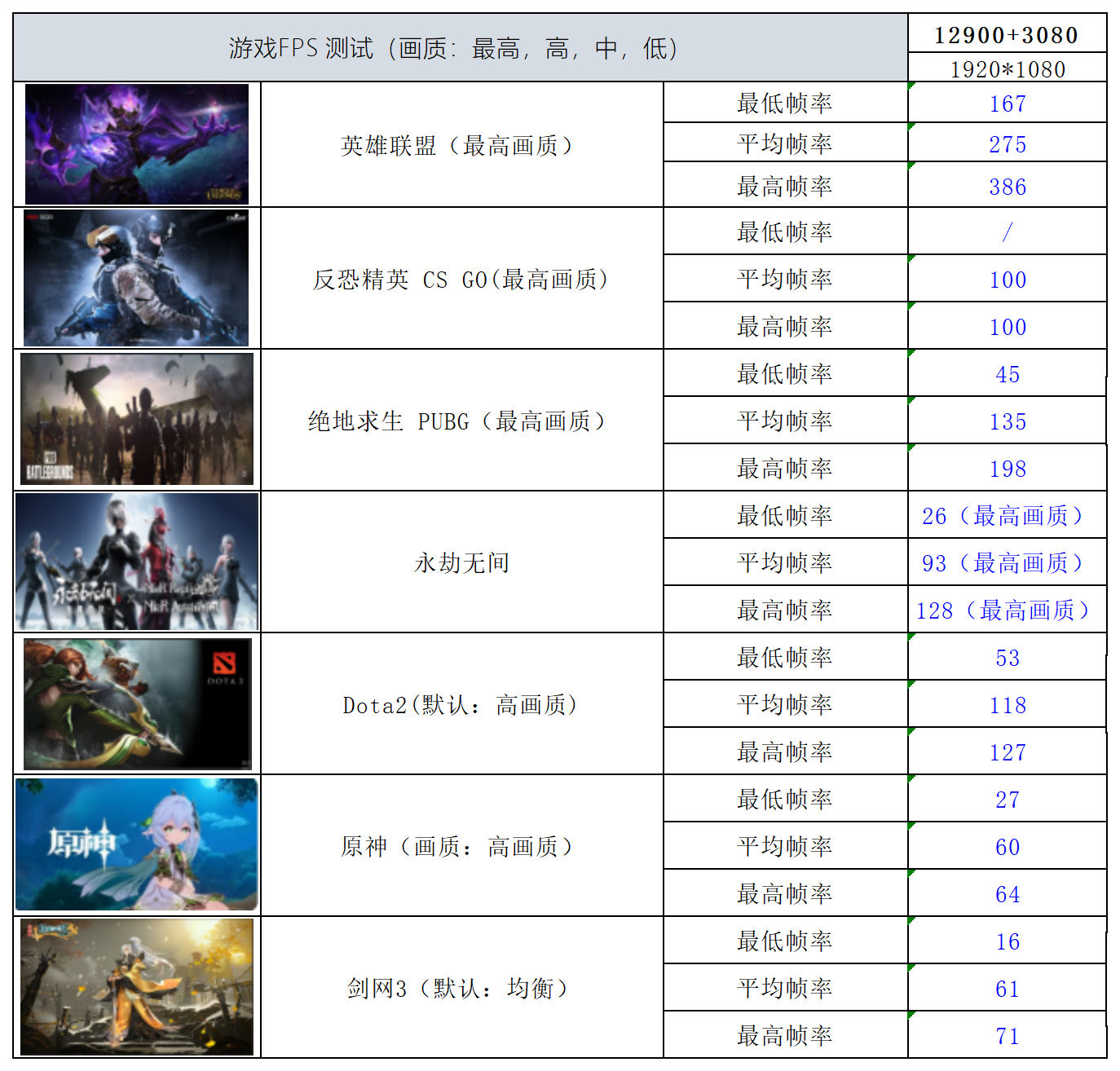Click the CS GO soldiers thumbnail
Image resolution: width=1120 pixels, height=1071 pixels.
tap(136, 278)
